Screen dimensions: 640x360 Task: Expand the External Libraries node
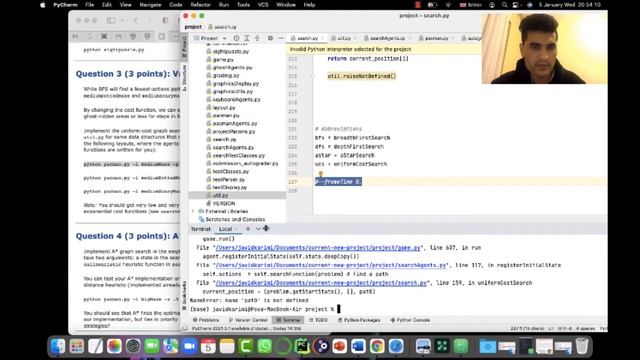[193, 211]
